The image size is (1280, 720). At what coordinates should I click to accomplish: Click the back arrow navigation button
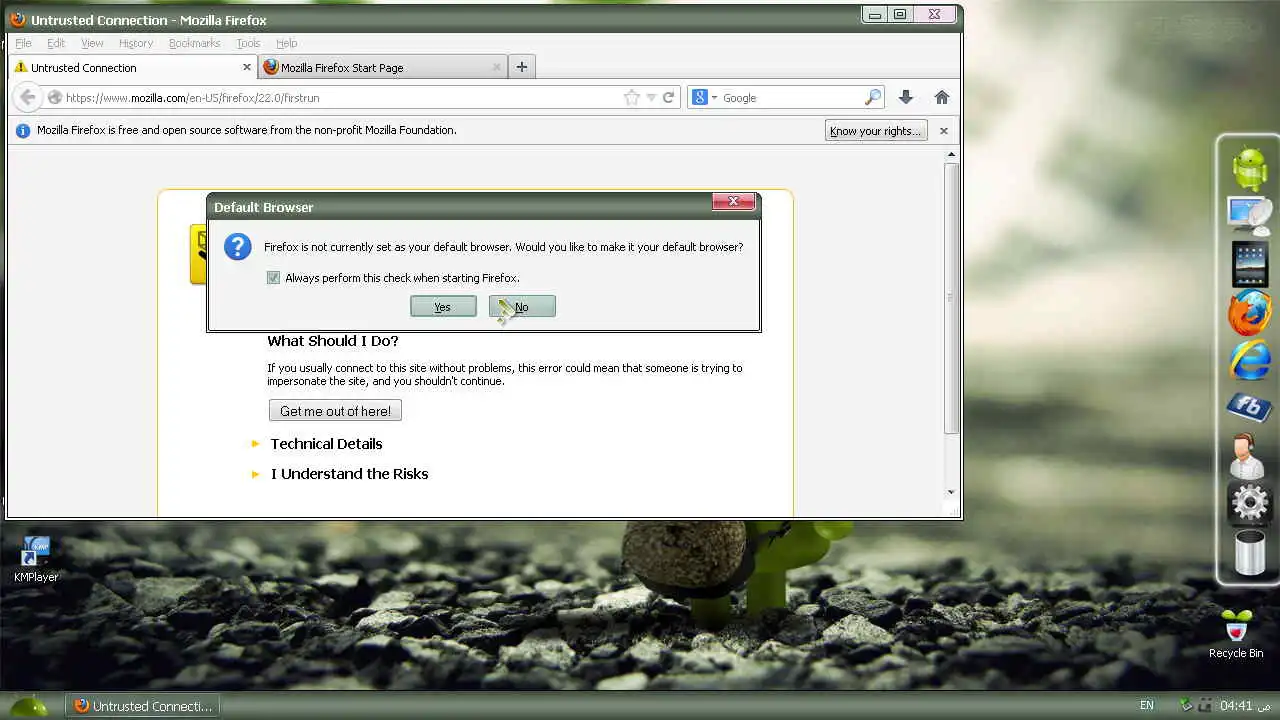pyautogui.click(x=28, y=97)
